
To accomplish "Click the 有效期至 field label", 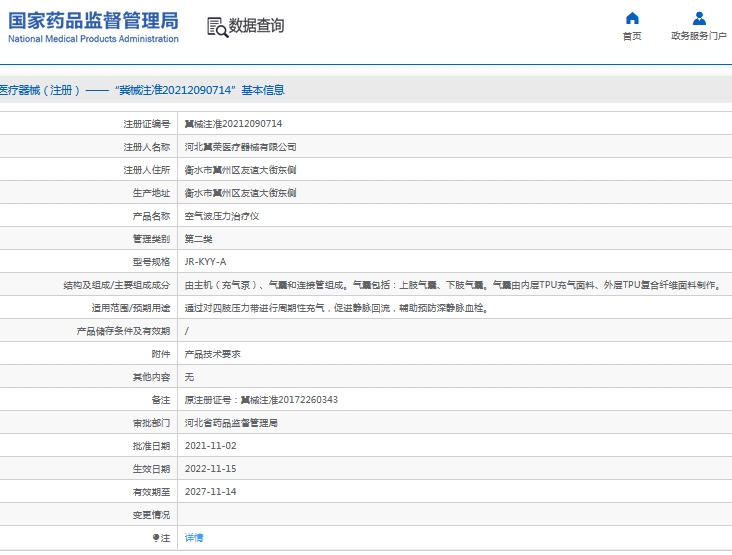I will pyautogui.click(x=151, y=492).
